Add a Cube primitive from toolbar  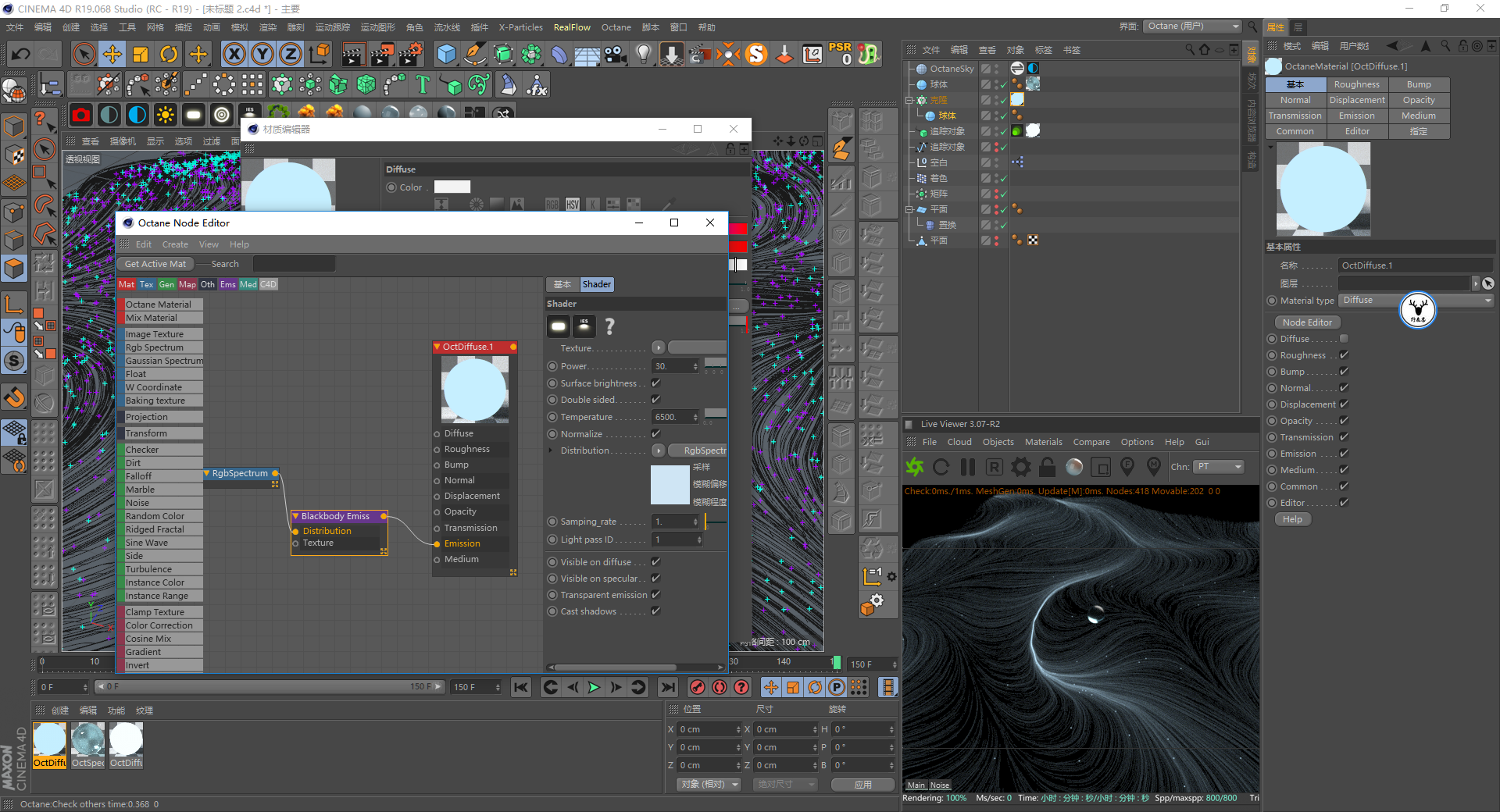coord(447,54)
